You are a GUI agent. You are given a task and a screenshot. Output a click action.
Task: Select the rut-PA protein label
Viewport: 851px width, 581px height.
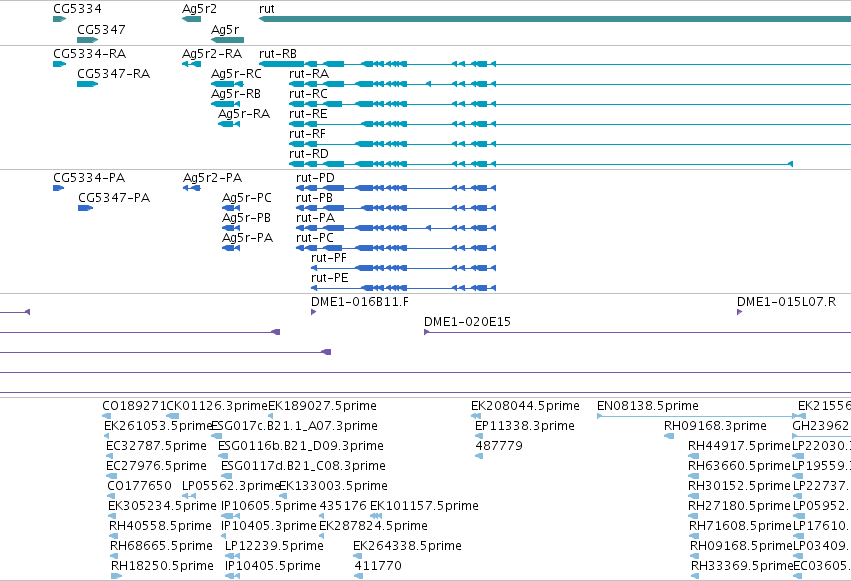click(x=315, y=218)
